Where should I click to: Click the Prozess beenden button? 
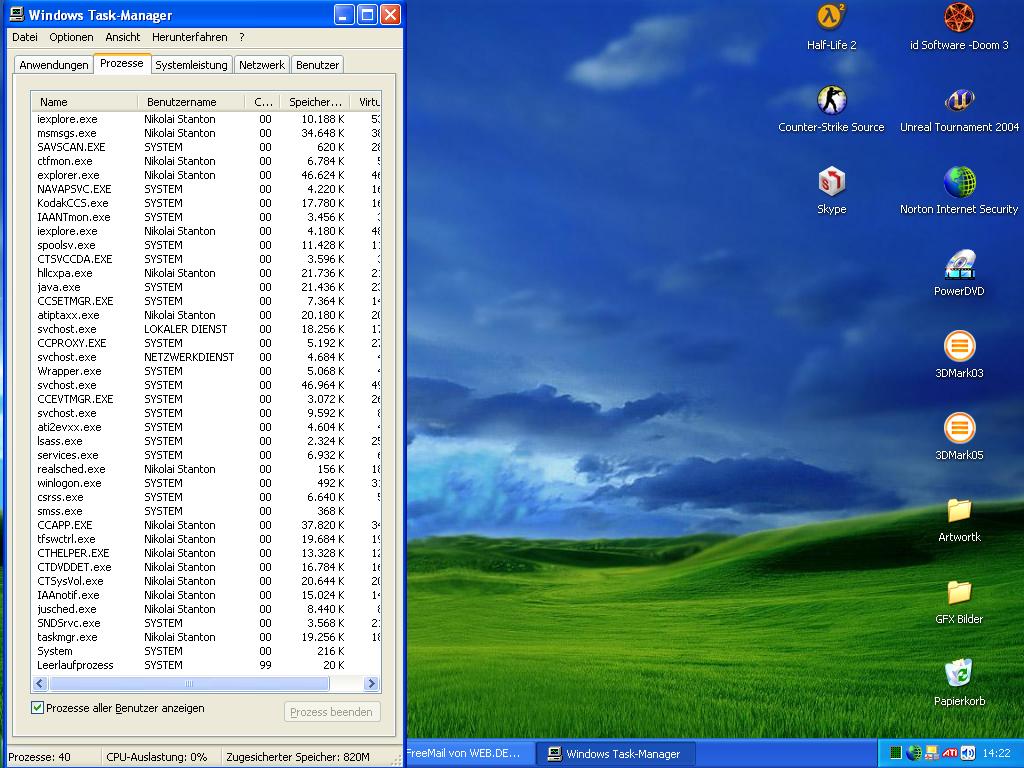[x=332, y=712]
